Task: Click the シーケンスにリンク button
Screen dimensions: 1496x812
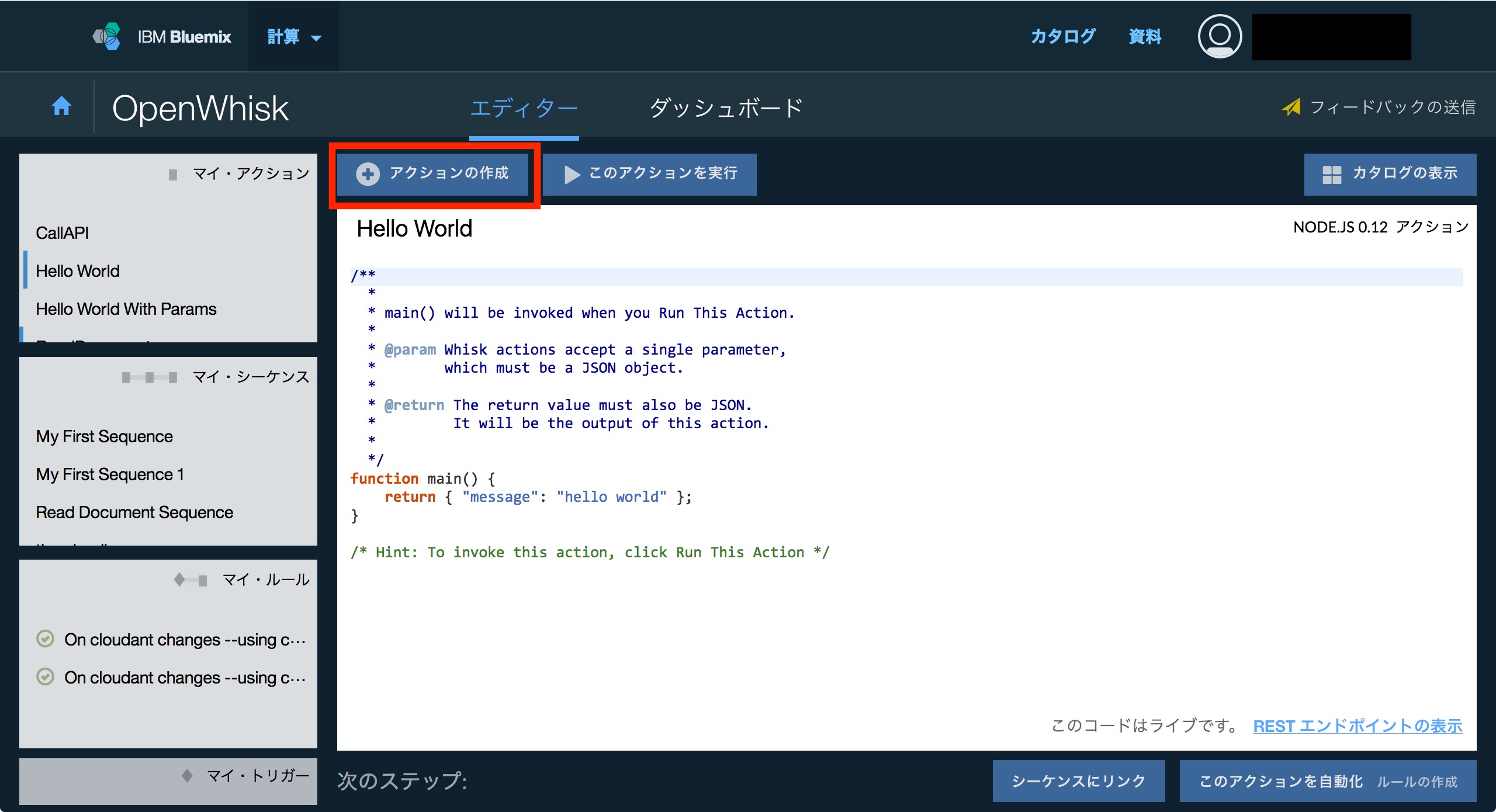Action: click(1079, 781)
